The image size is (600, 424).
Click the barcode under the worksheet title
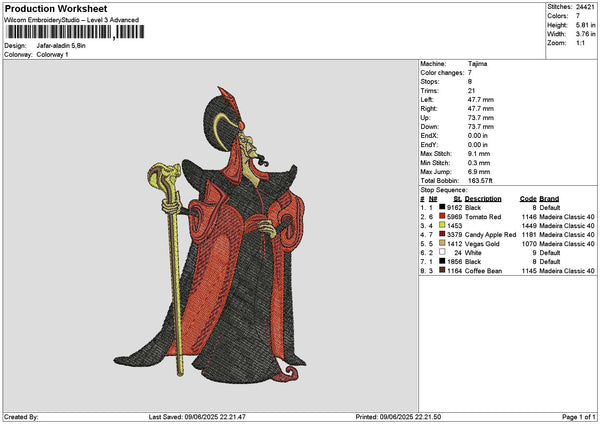75,32
